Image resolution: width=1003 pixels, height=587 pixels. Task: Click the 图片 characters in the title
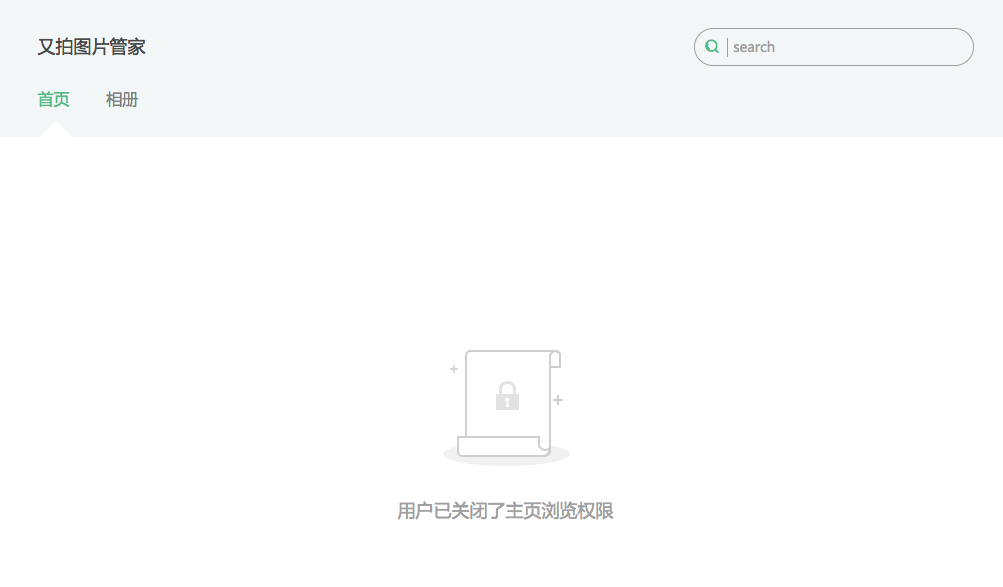tap(91, 47)
